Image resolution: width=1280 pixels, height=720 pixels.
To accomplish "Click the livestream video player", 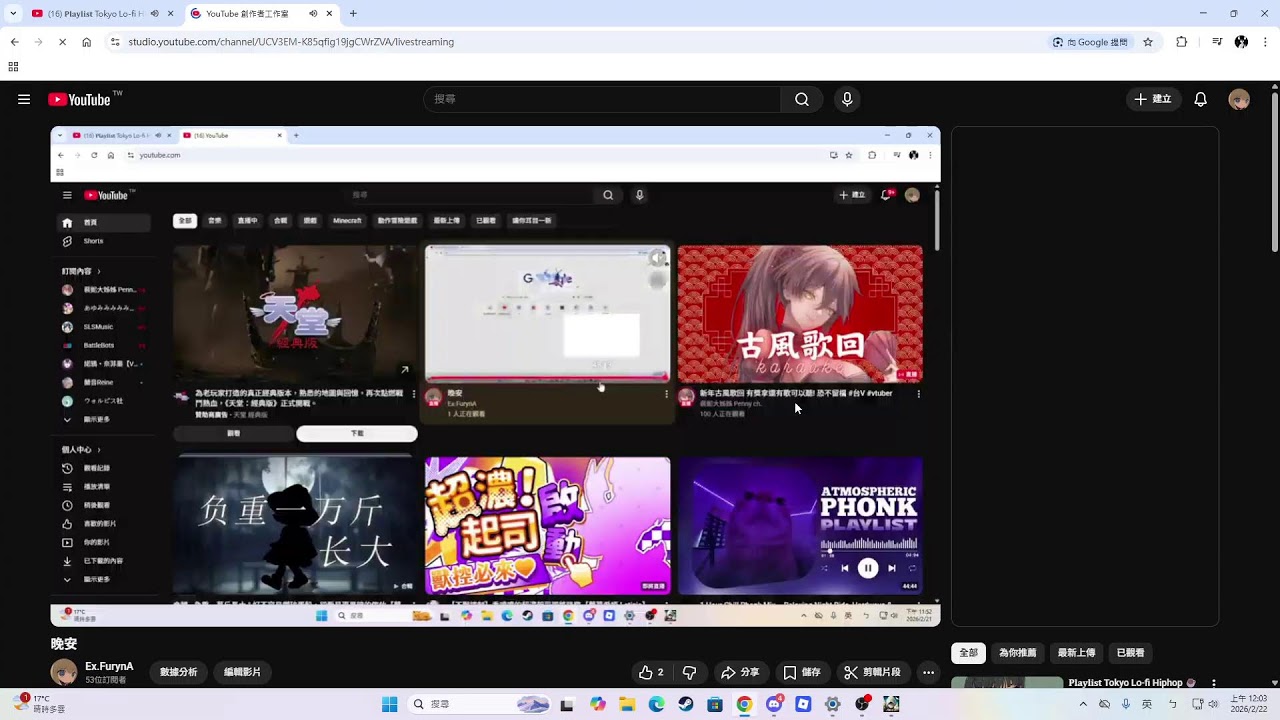I will 496,376.
